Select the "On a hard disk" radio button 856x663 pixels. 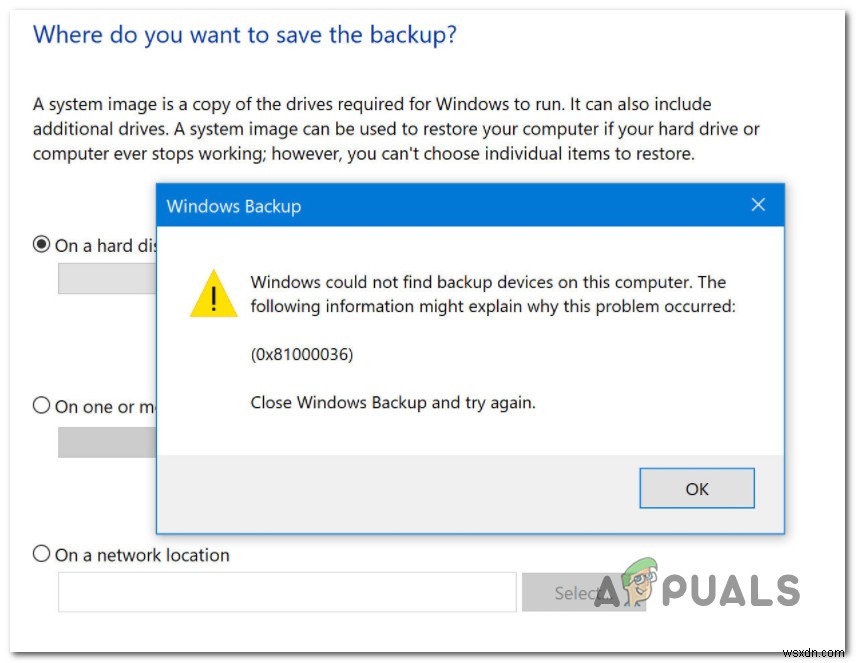tap(41, 245)
